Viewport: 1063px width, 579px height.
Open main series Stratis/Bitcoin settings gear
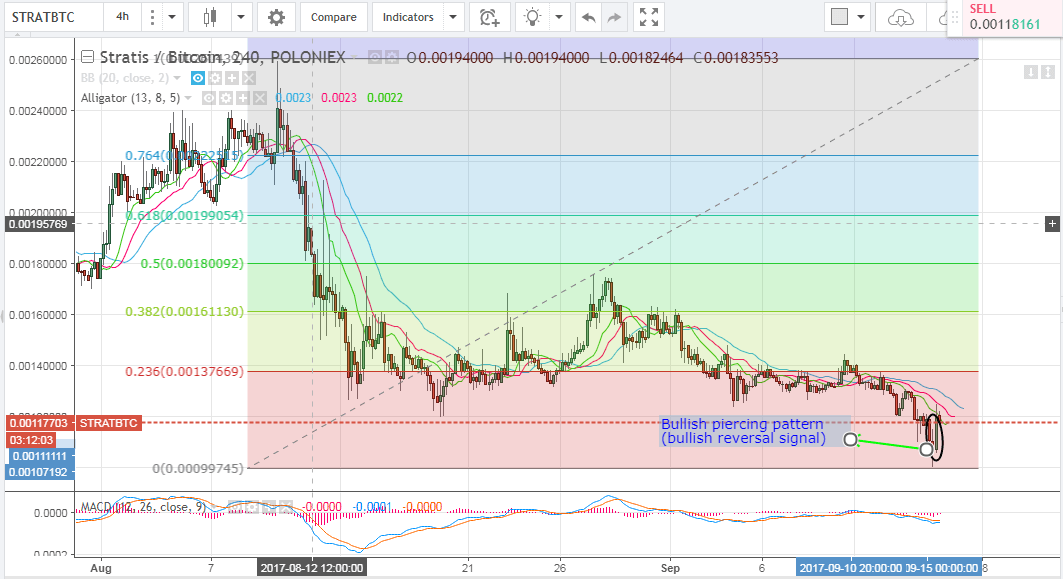(392, 58)
